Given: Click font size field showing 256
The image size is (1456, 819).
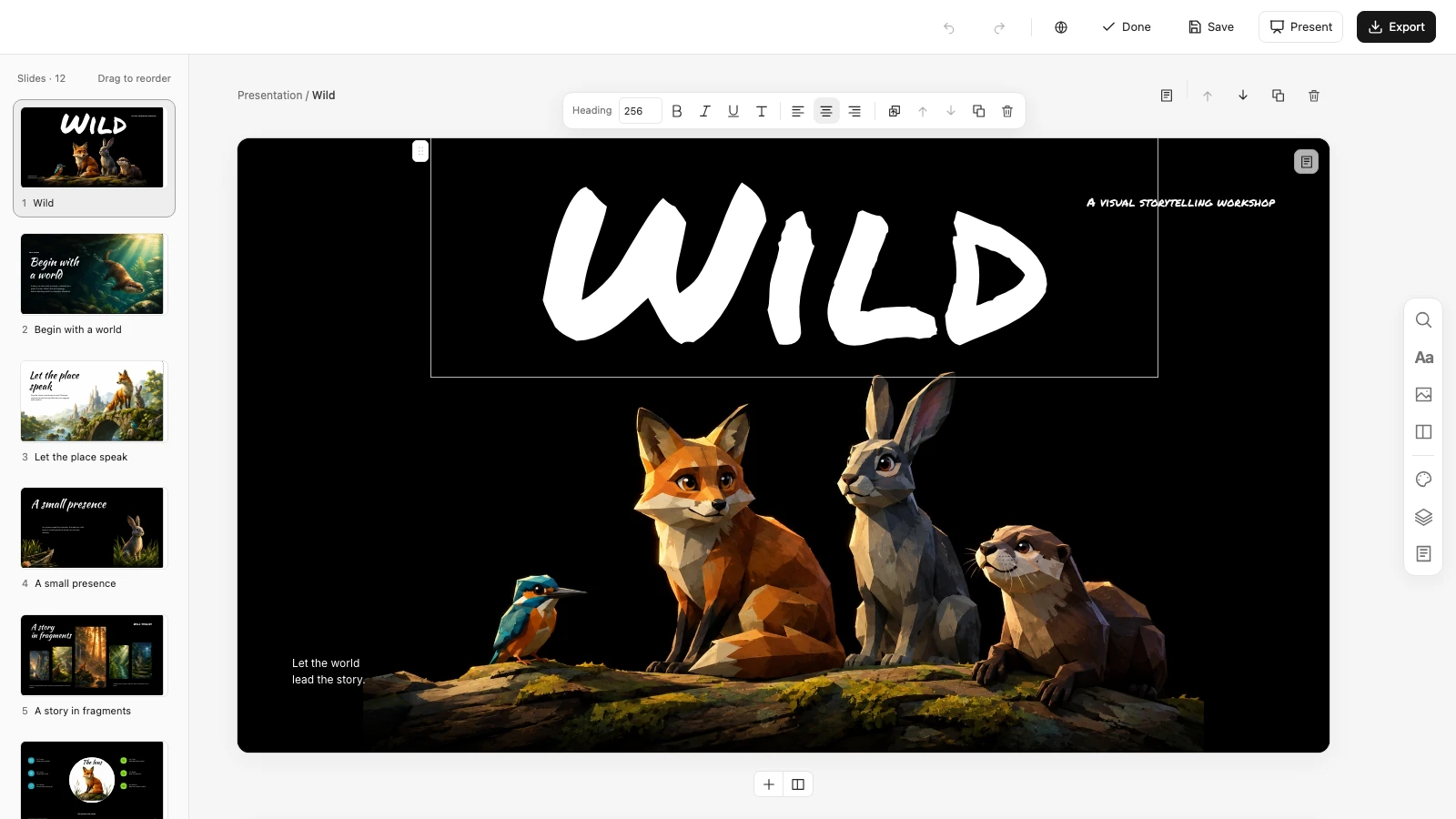Looking at the screenshot, I should click(x=640, y=111).
